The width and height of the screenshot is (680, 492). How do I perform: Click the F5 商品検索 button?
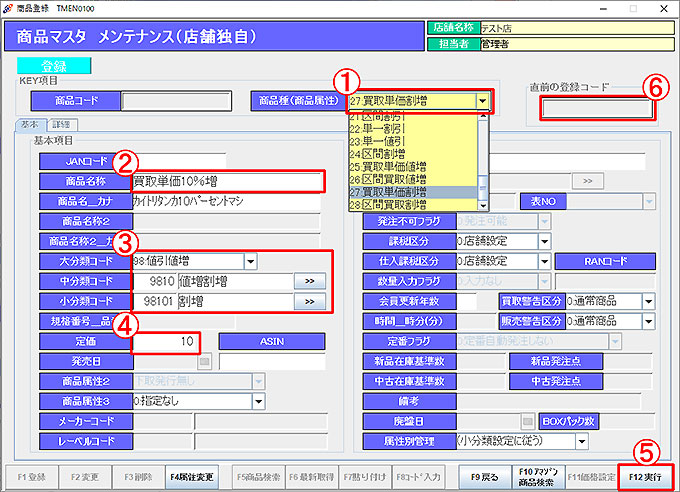point(258,477)
